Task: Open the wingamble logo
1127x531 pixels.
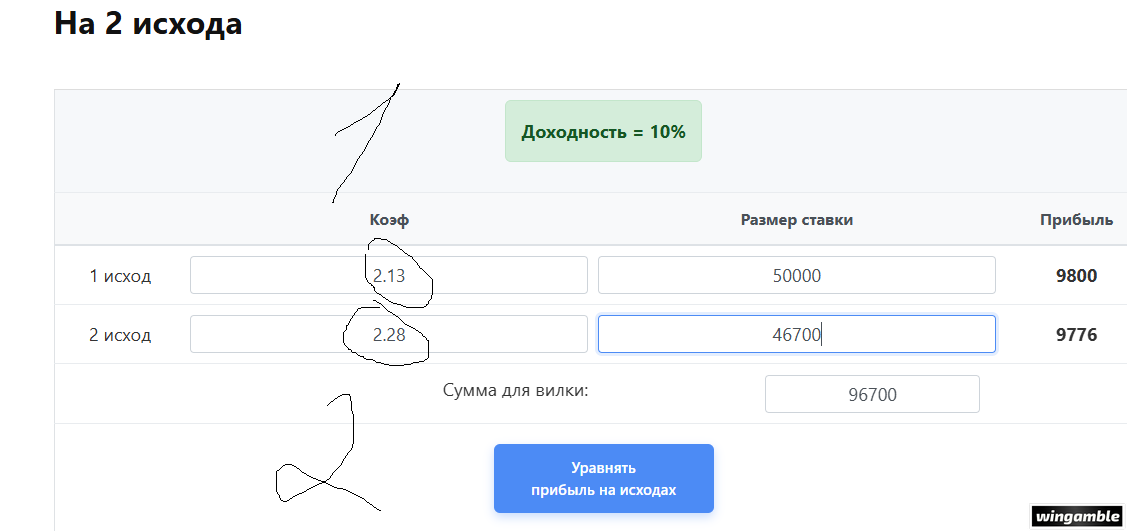Action: click(x=1076, y=516)
